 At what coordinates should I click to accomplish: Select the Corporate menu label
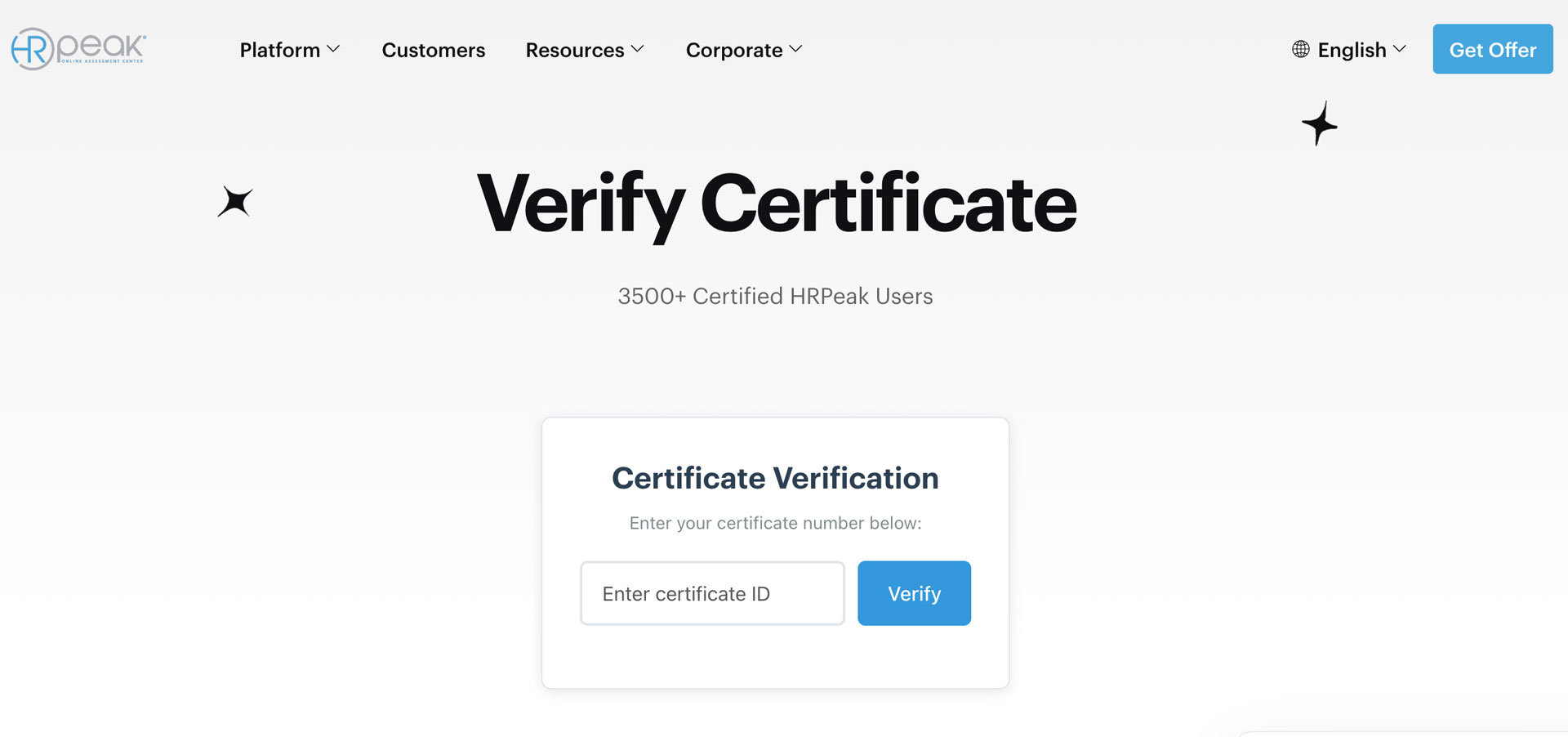coord(734,50)
